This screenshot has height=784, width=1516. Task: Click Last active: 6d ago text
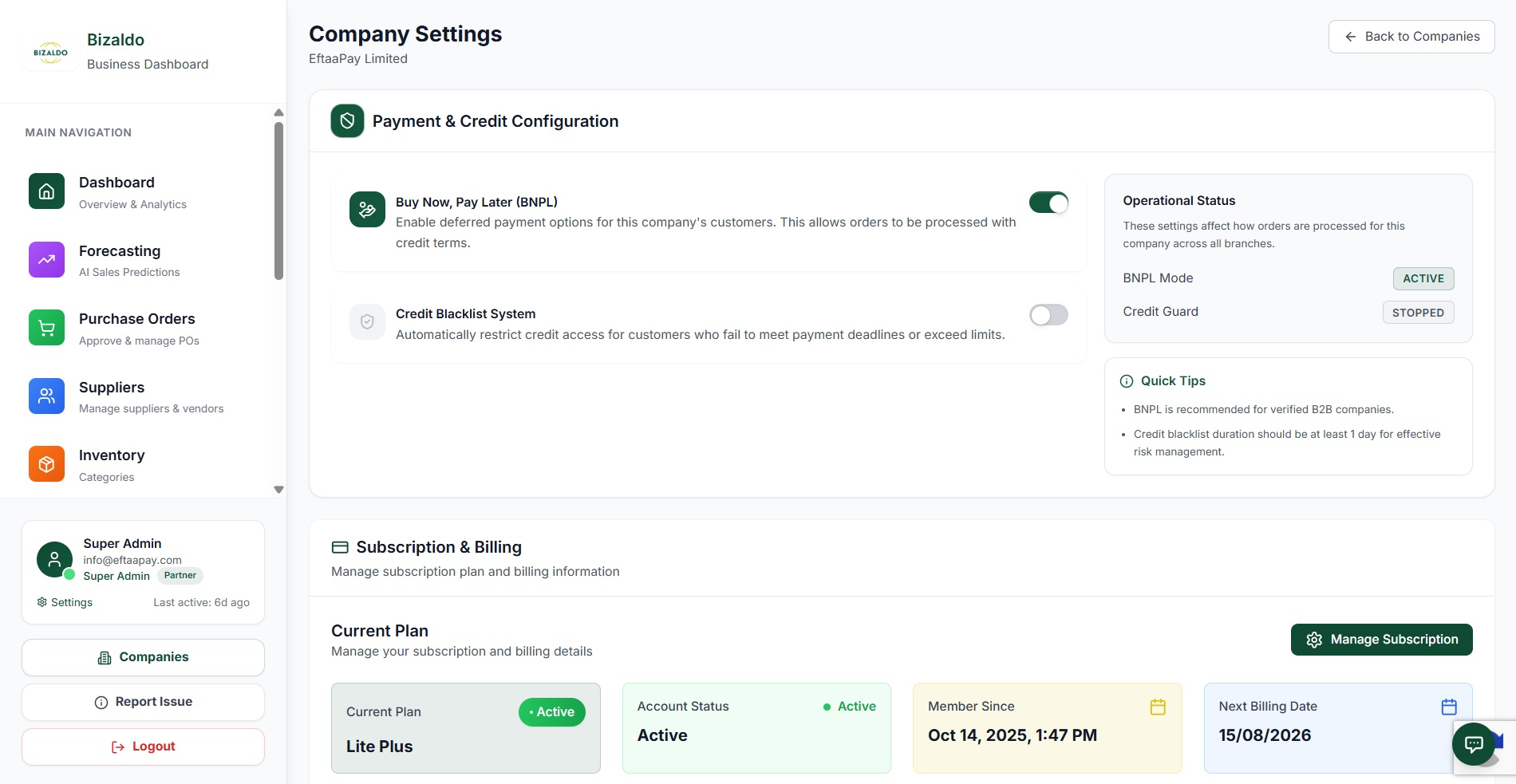[x=201, y=602]
